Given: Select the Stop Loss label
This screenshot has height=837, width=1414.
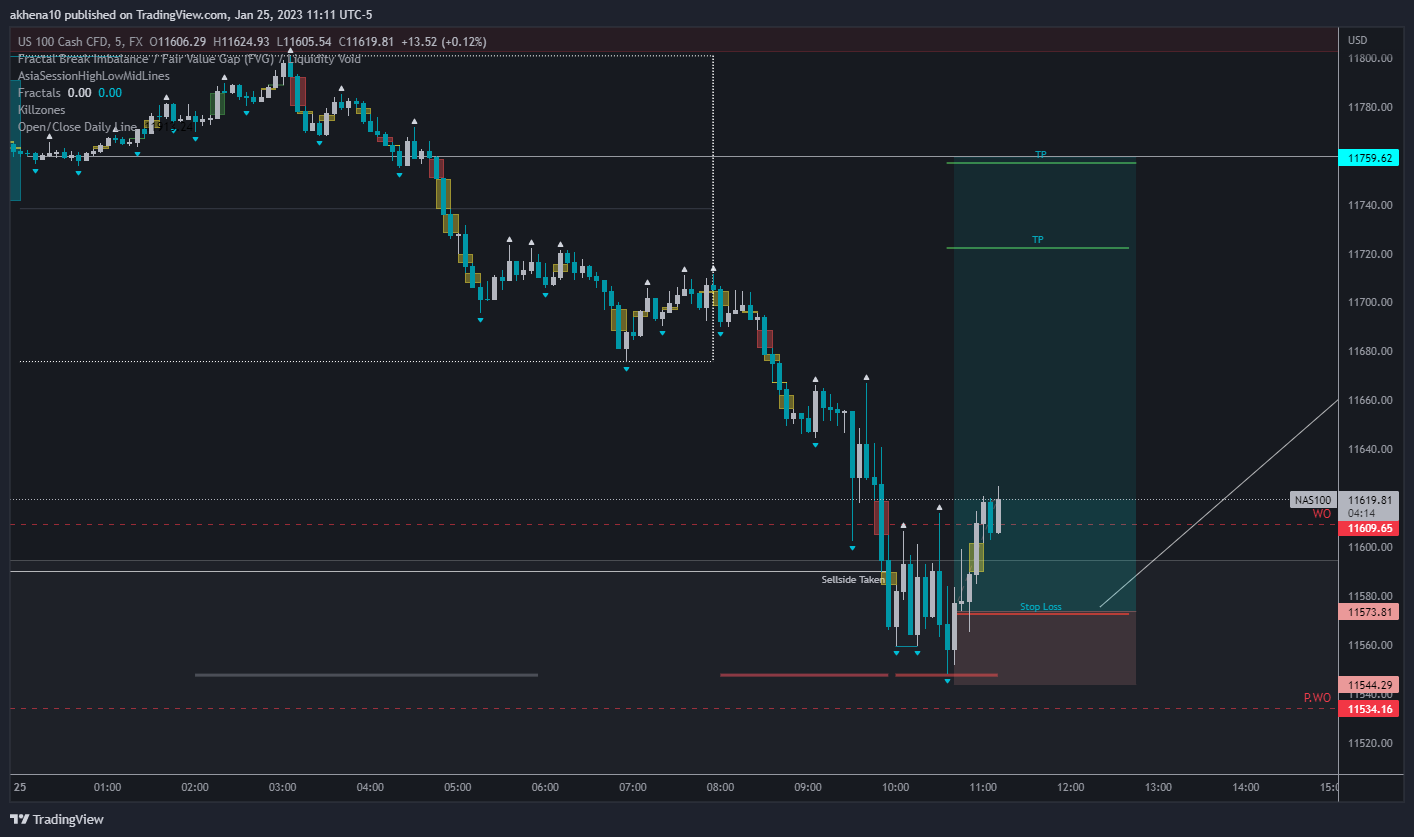Looking at the screenshot, I should click(1041, 607).
